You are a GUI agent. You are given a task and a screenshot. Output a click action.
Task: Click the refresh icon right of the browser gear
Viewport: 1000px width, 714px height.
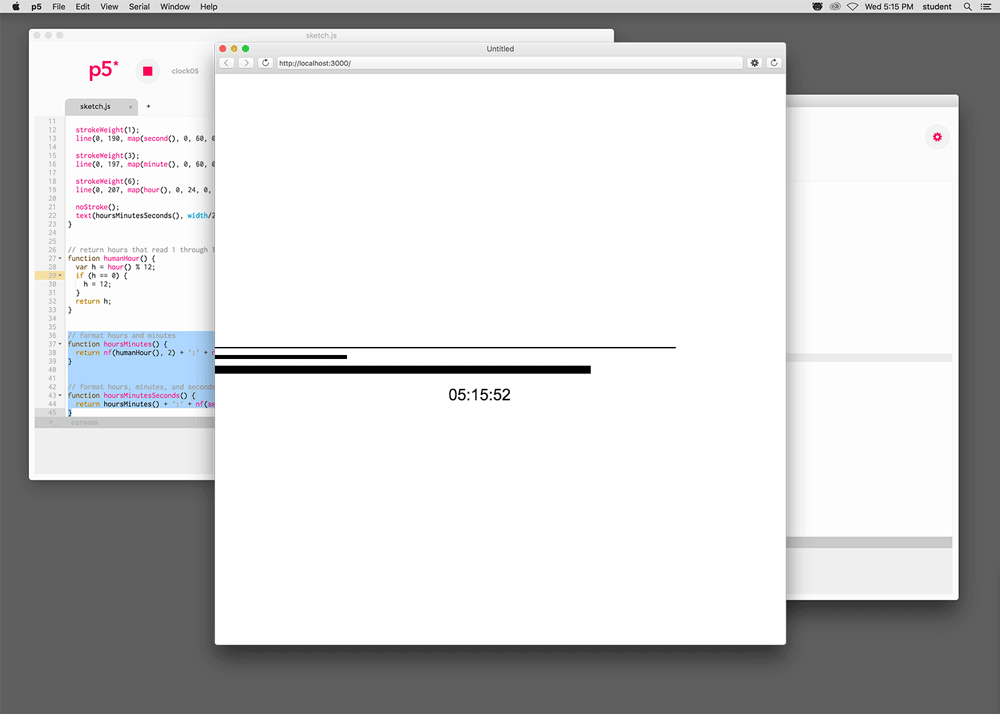pos(774,63)
